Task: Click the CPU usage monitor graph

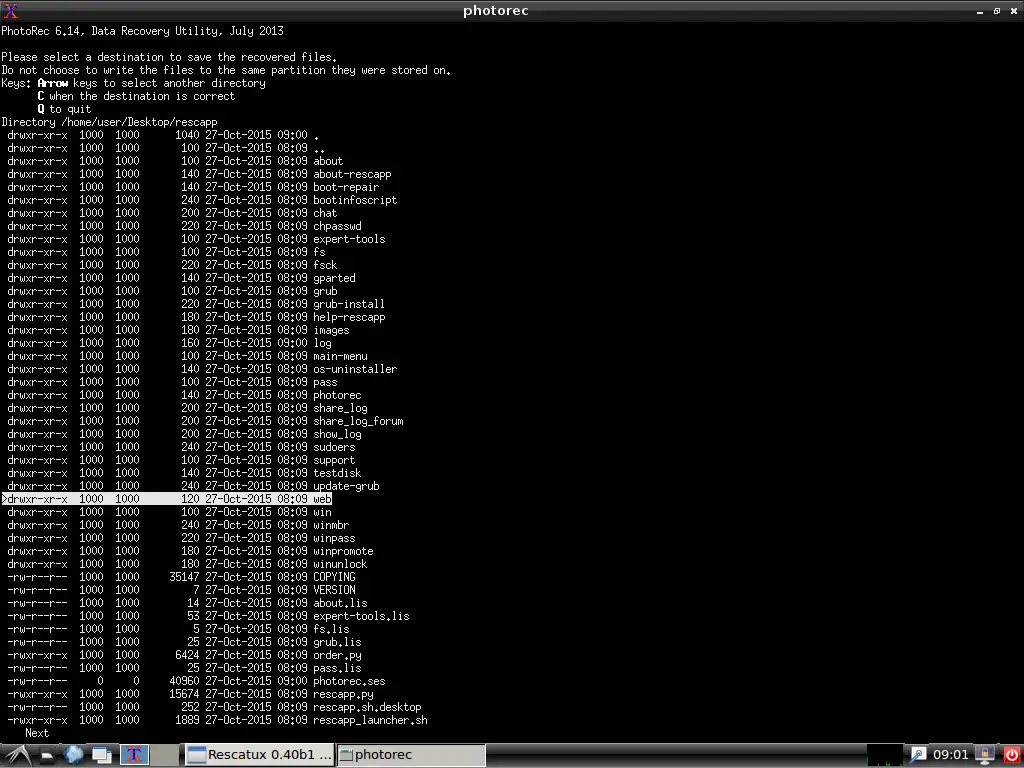Action: coord(886,755)
